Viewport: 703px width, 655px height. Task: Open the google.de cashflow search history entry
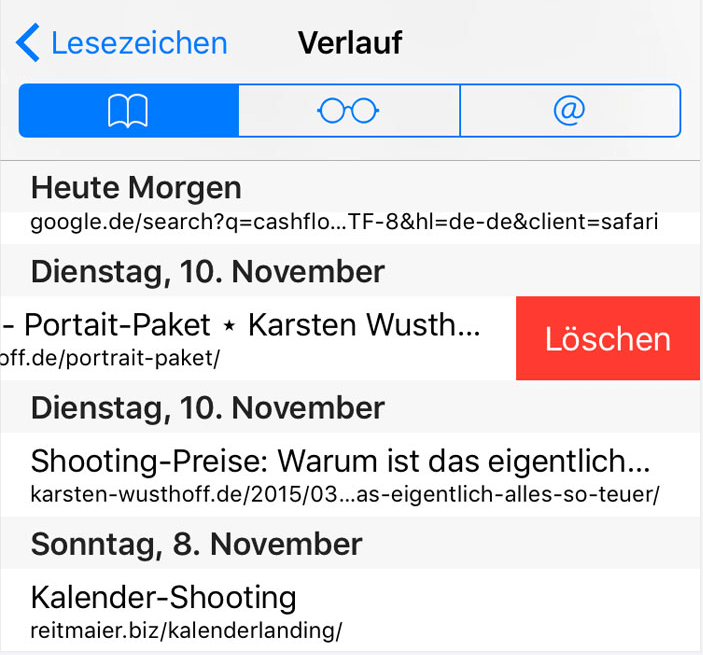pos(344,222)
